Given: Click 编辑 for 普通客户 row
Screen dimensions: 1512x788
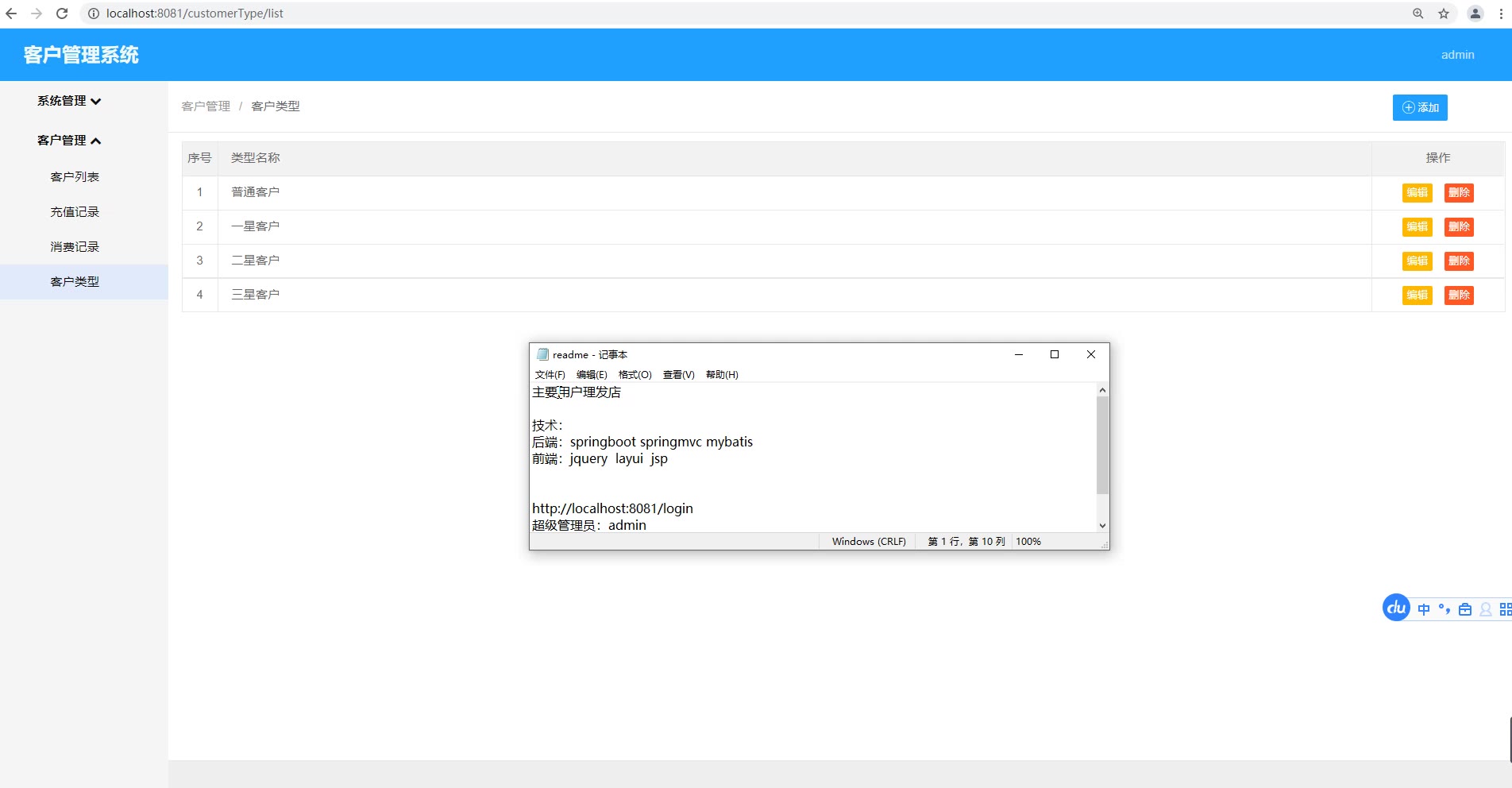Looking at the screenshot, I should 1417,192.
